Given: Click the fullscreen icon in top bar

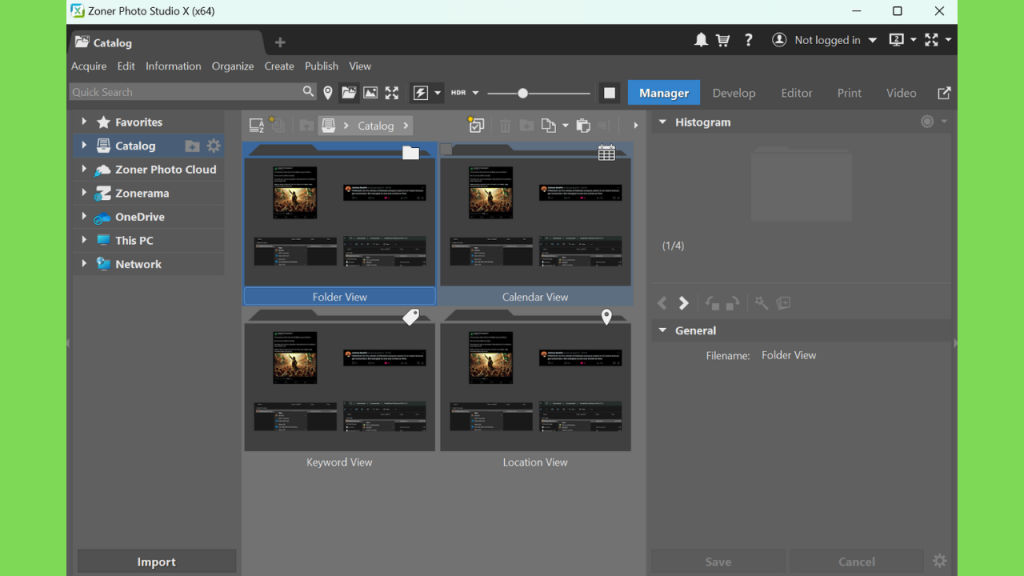Looking at the screenshot, I should (x=931, y=40).
